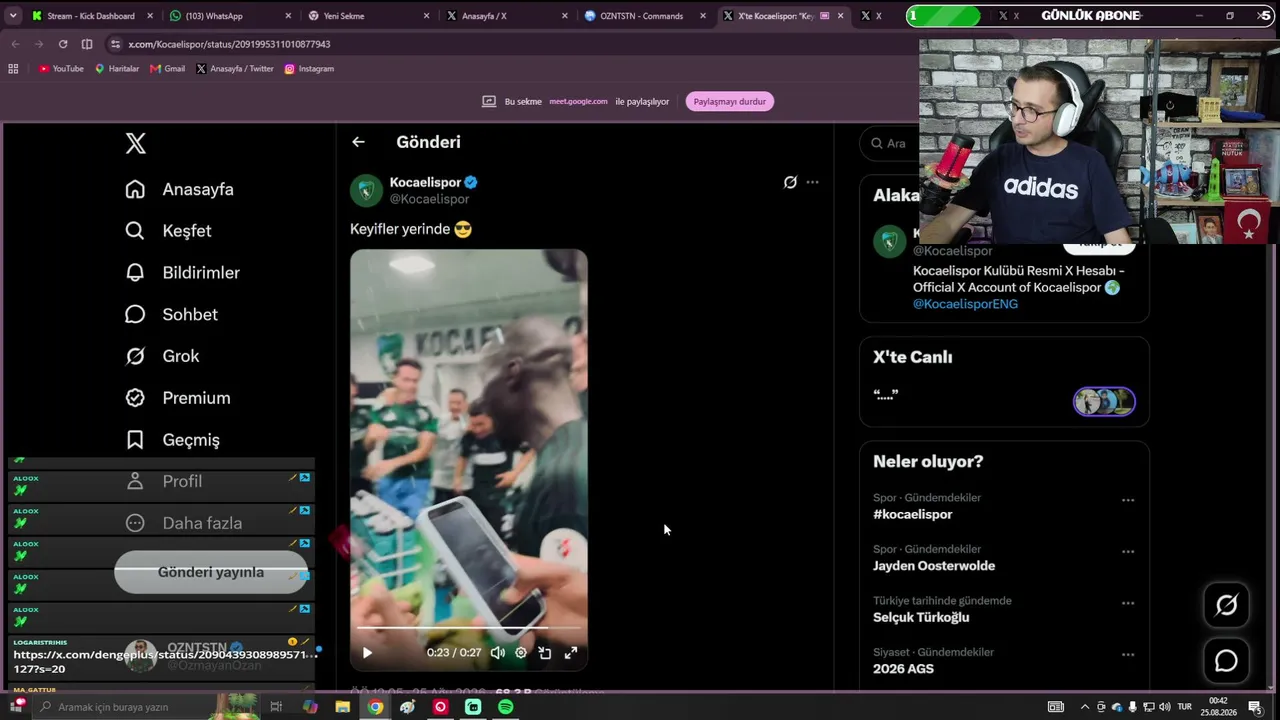
Task: Open the site information icon in address bar
Action: coord(116,44)
